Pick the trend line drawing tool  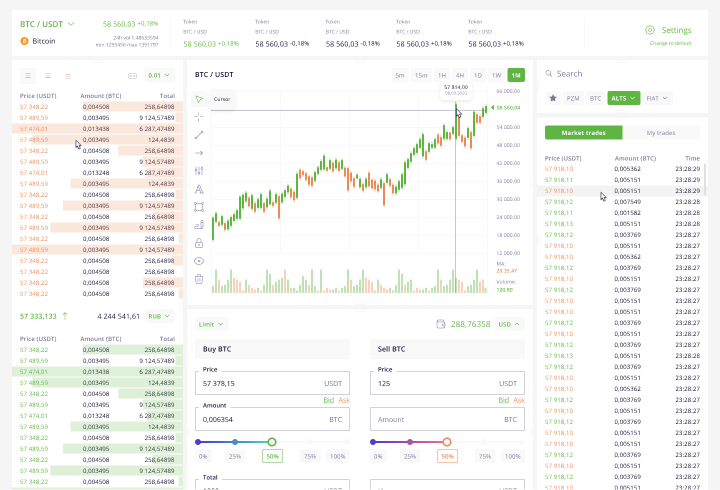coord(199,135)
